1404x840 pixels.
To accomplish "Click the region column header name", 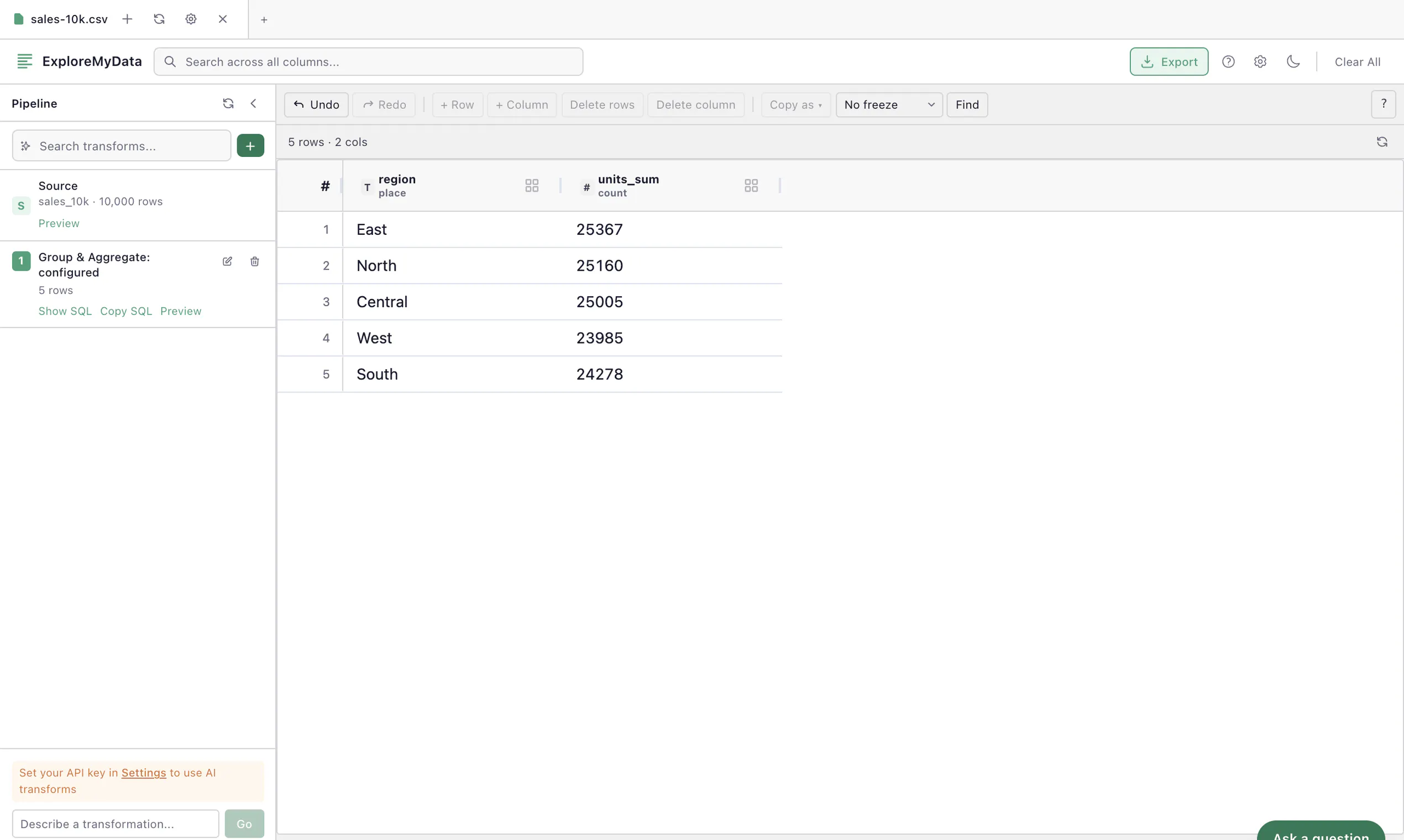I will click(397, 180).
